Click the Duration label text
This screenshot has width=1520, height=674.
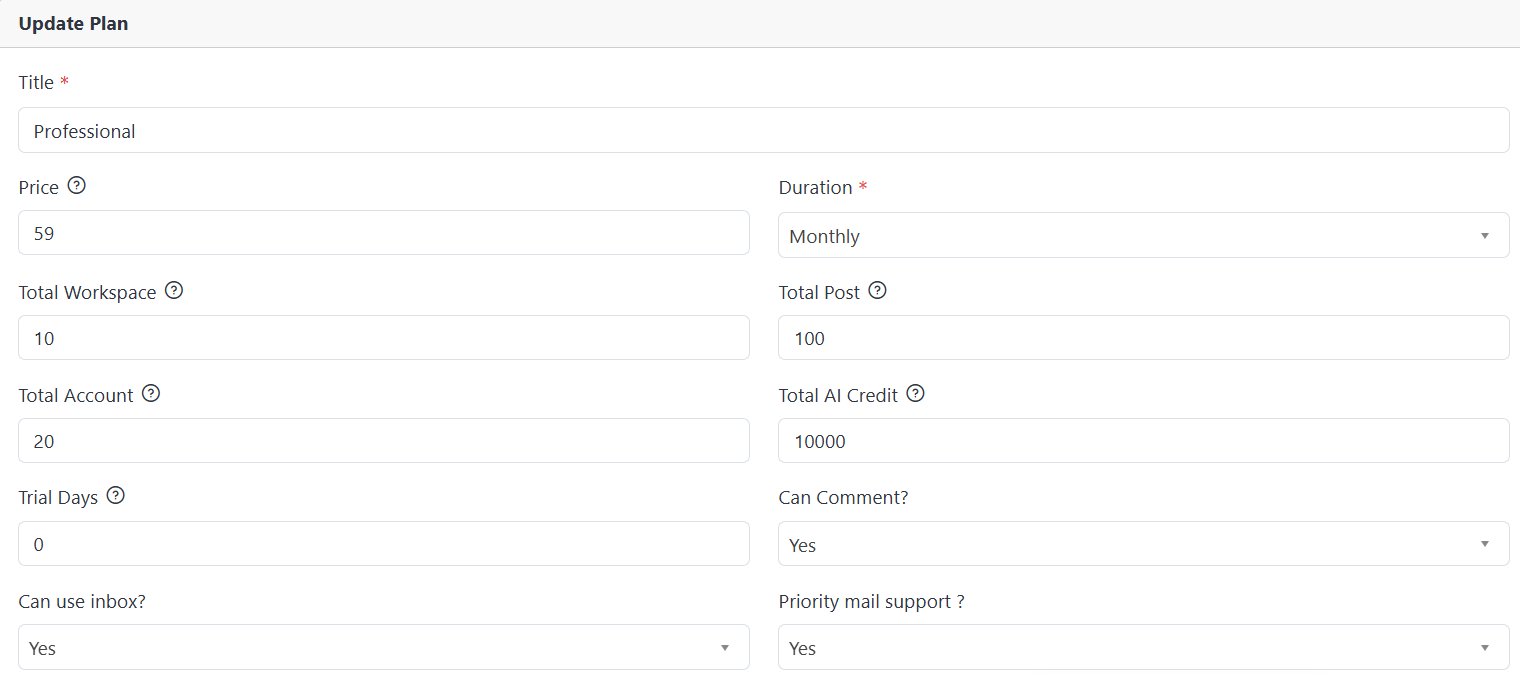(816, 188)
